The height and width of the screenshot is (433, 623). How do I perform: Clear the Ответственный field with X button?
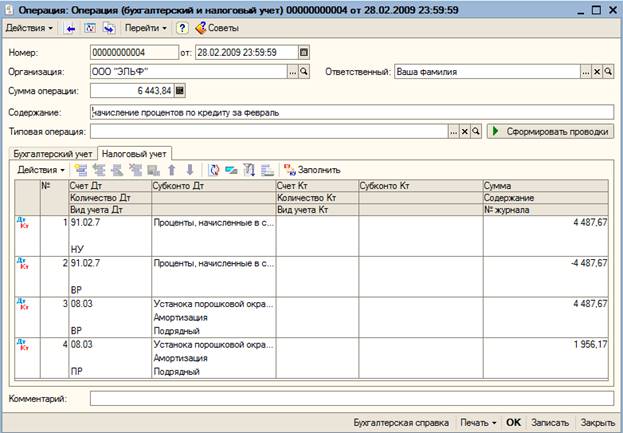(597, 72)
